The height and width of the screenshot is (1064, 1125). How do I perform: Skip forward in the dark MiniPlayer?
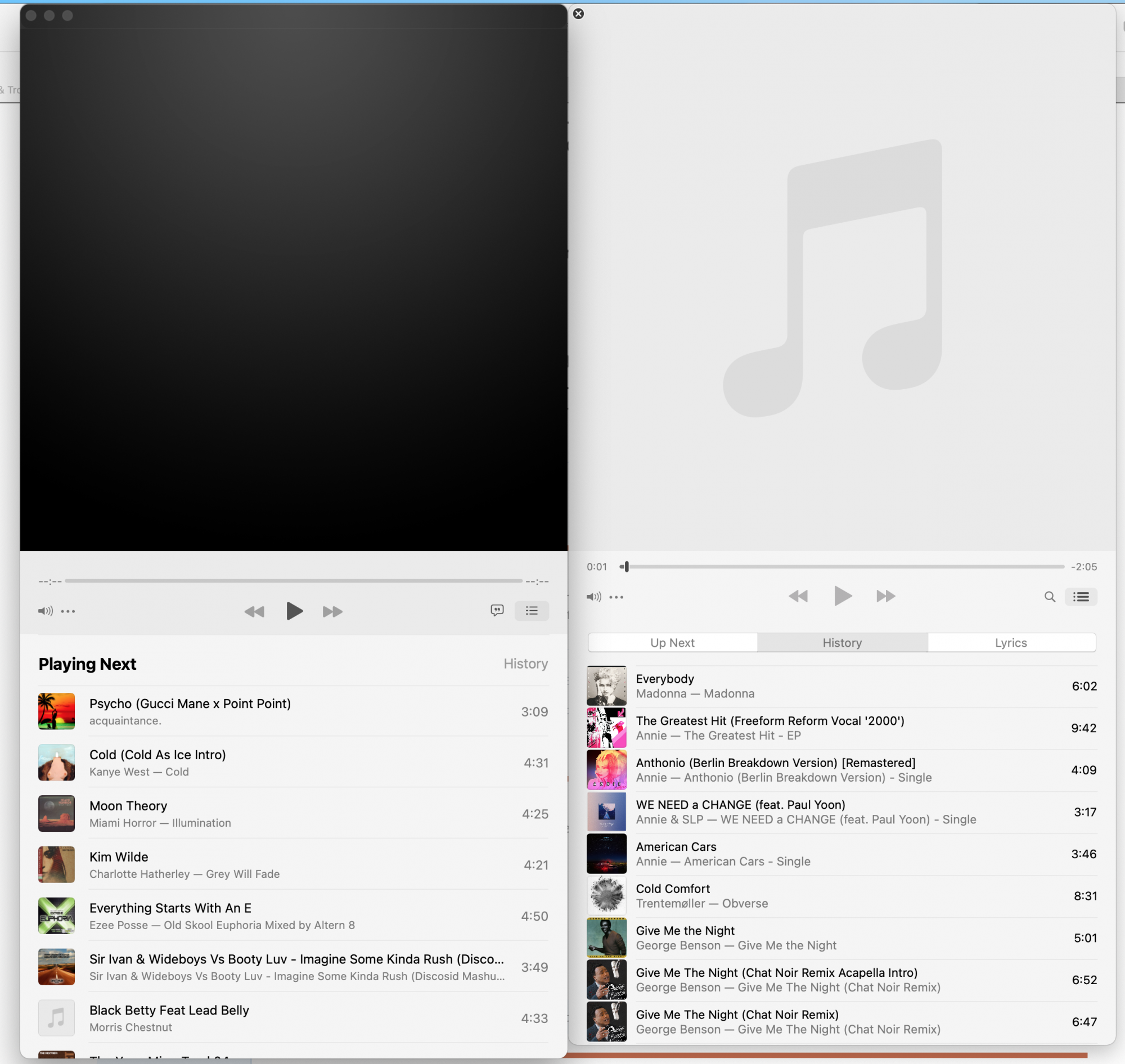pos(332,611)
